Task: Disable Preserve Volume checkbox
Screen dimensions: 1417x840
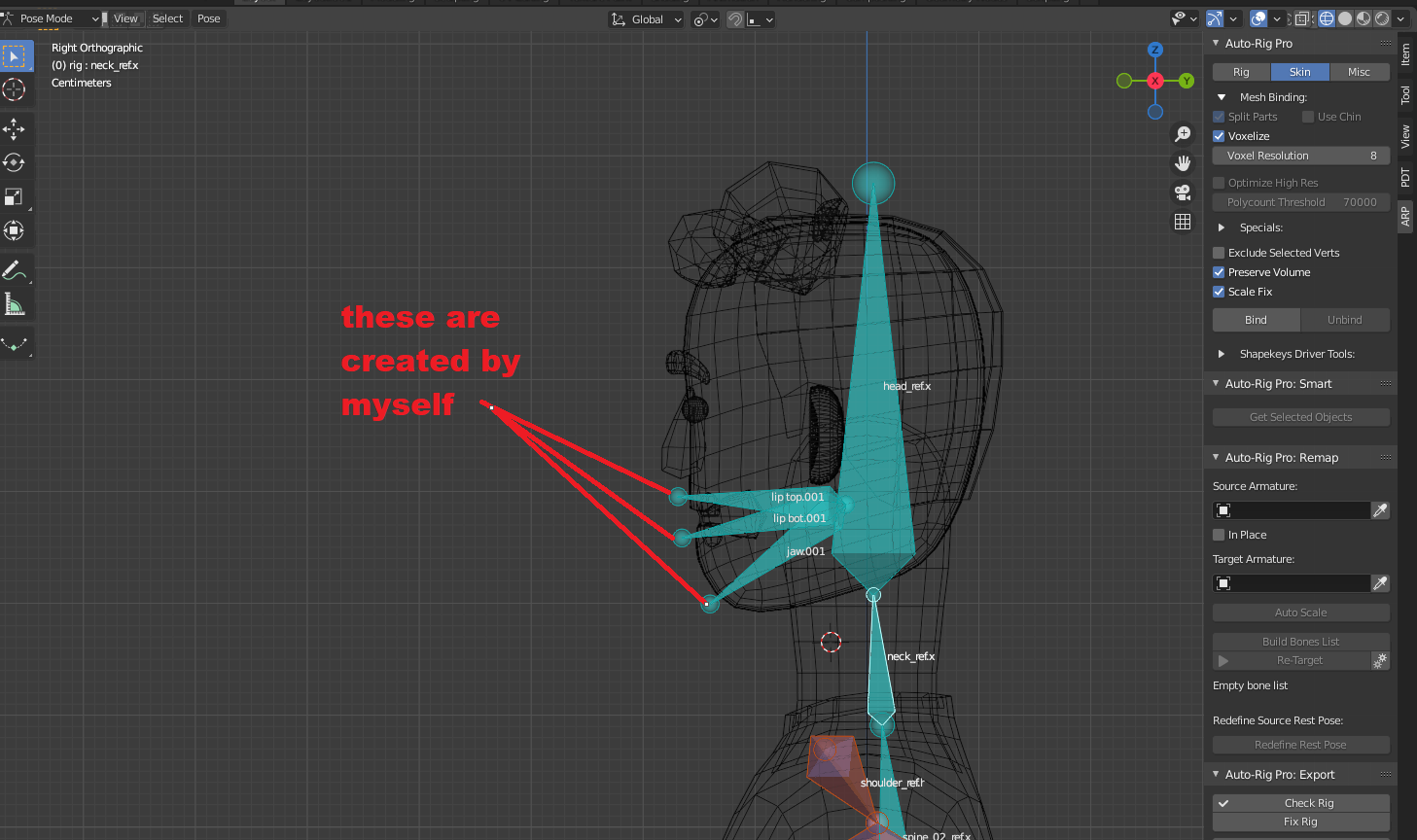Action: pos(1219,272)
